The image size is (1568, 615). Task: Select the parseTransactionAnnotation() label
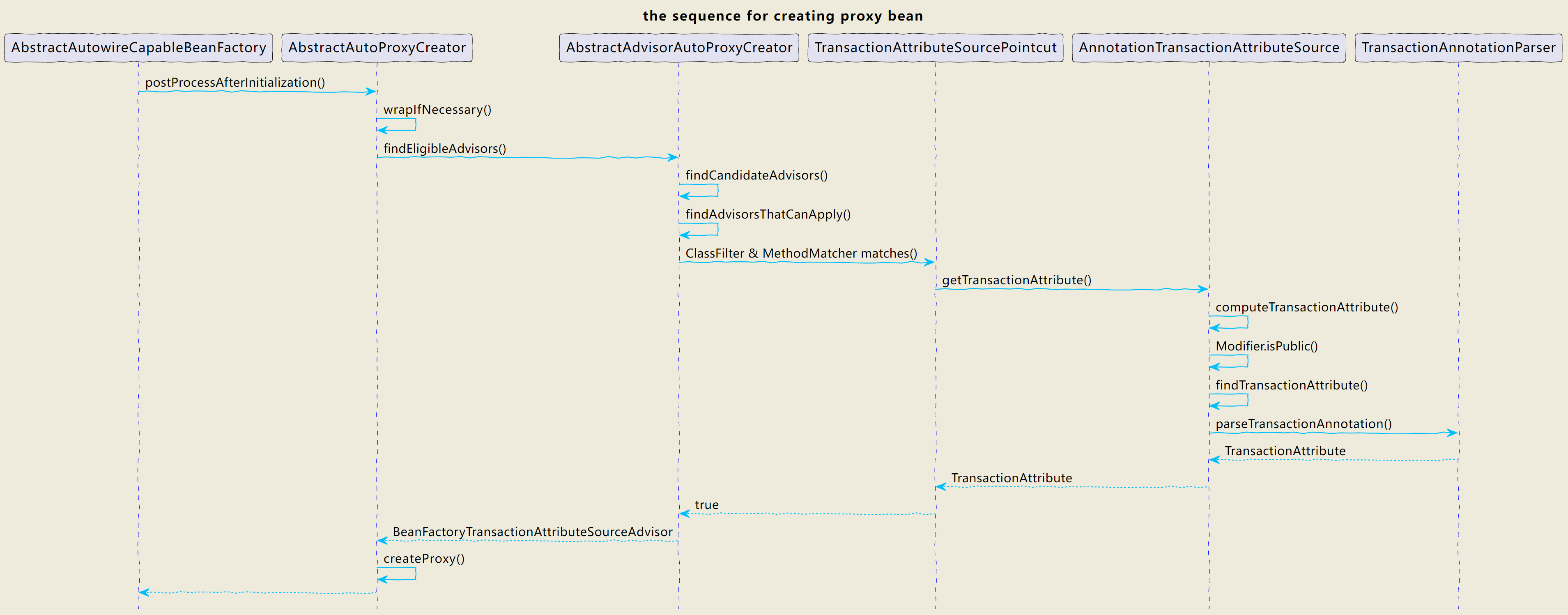(x=1304, y=424)
